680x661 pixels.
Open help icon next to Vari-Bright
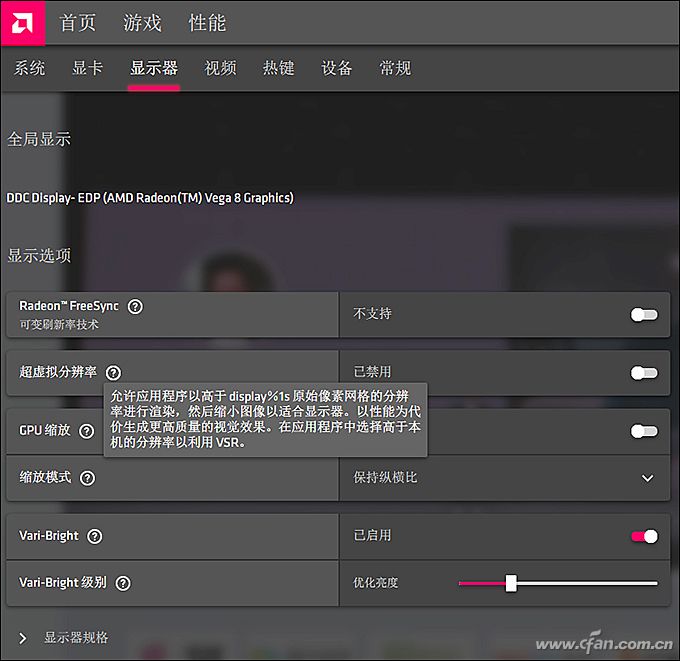95,537
